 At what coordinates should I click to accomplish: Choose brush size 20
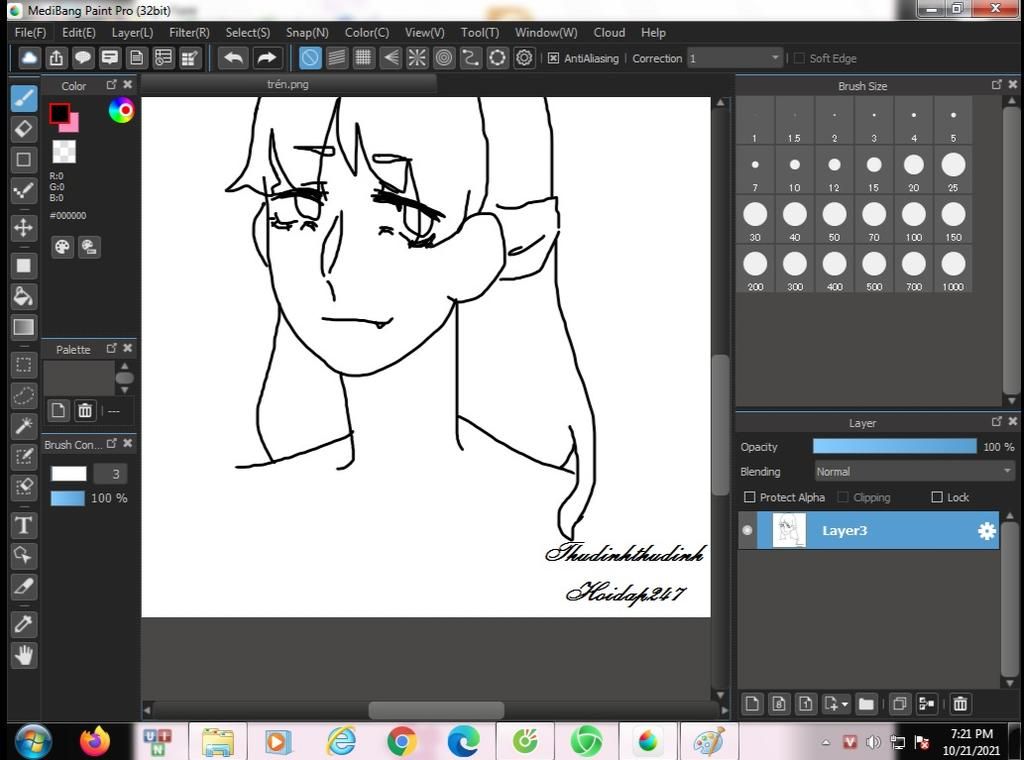pyautogui.click(x=913, y=165)
